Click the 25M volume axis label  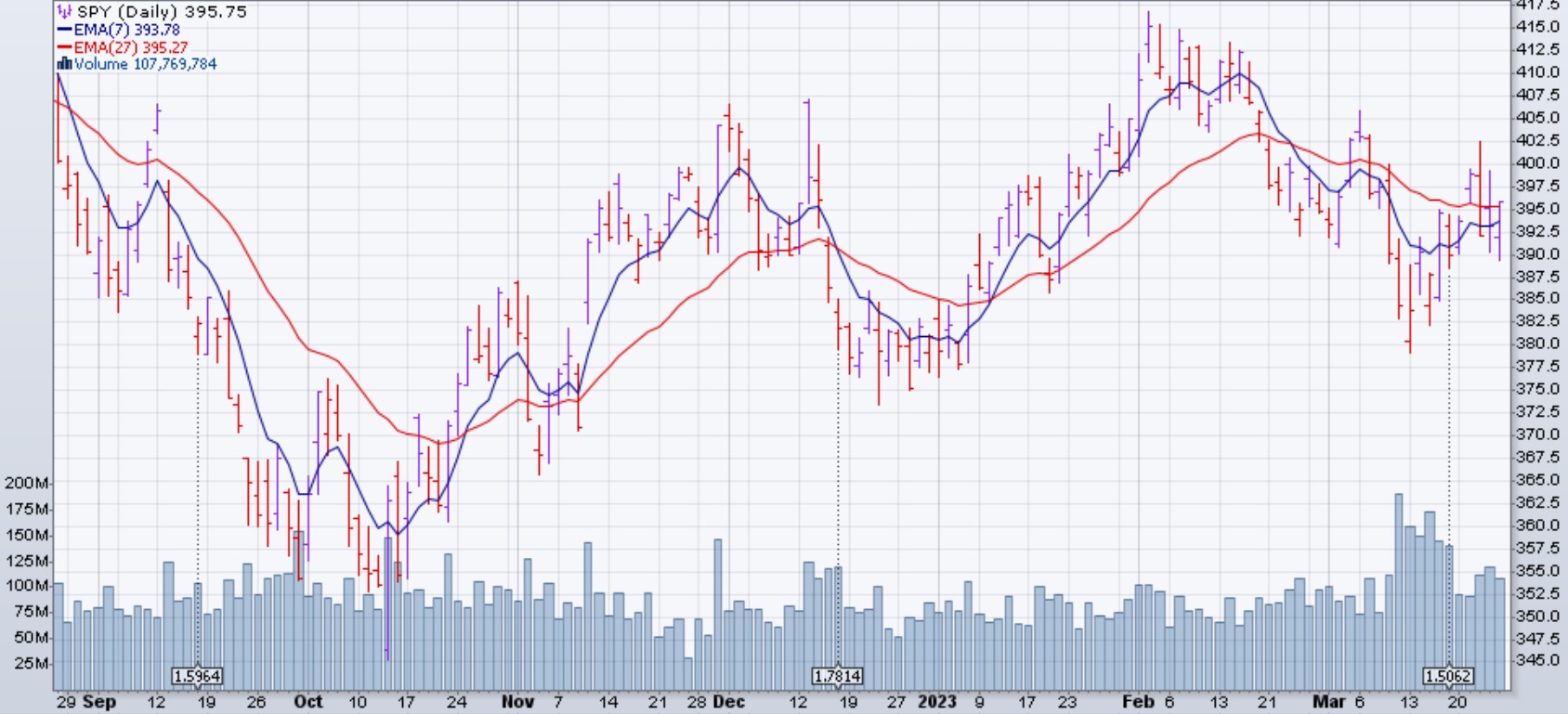(30, 663)
